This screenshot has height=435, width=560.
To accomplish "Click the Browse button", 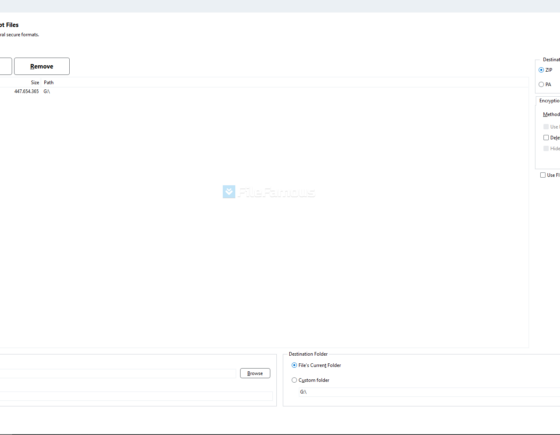I will click(x=255, y=373).
